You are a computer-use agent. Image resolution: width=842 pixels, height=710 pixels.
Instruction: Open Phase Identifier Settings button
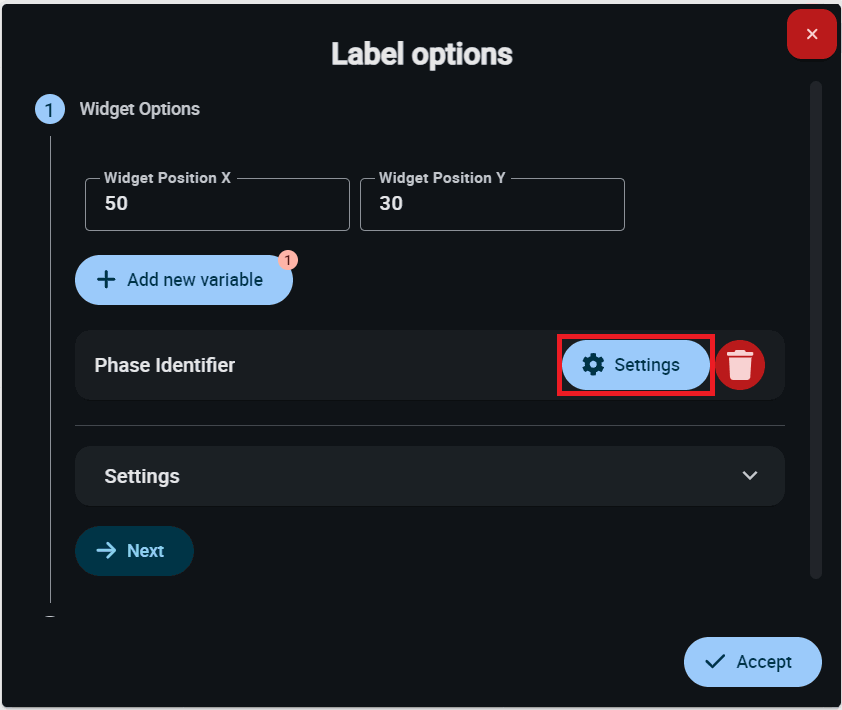636,365
